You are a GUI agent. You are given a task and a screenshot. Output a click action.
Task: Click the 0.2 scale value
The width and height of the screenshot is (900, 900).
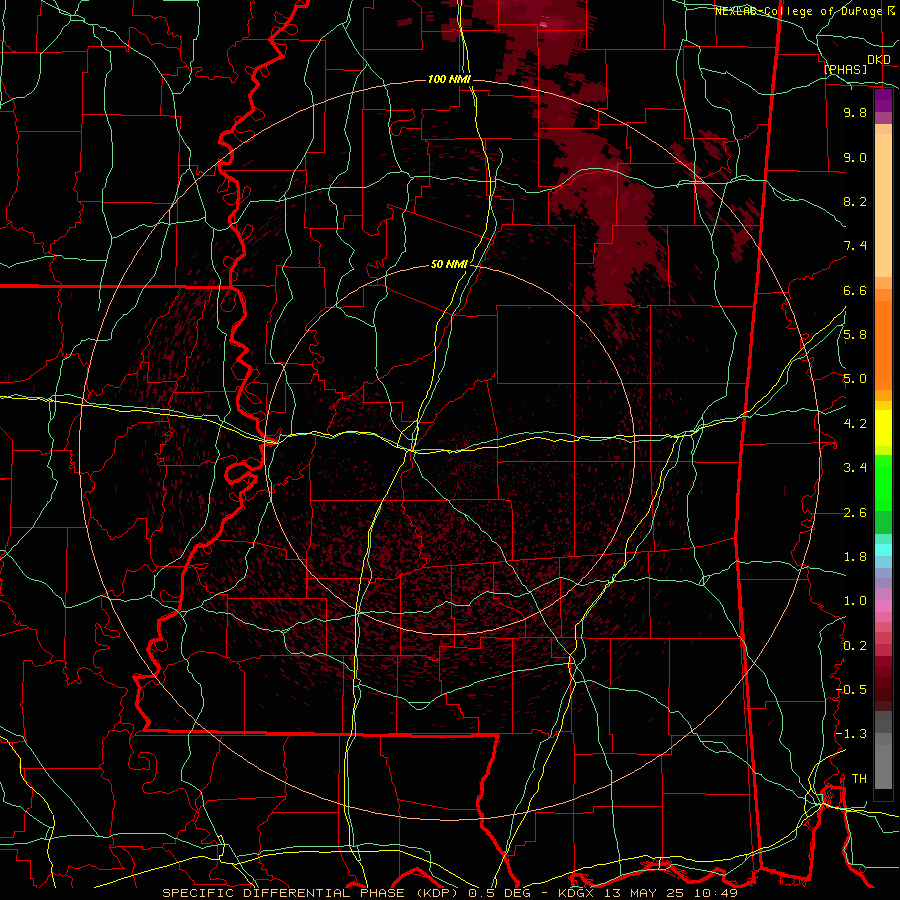click(x=855, y=646)
